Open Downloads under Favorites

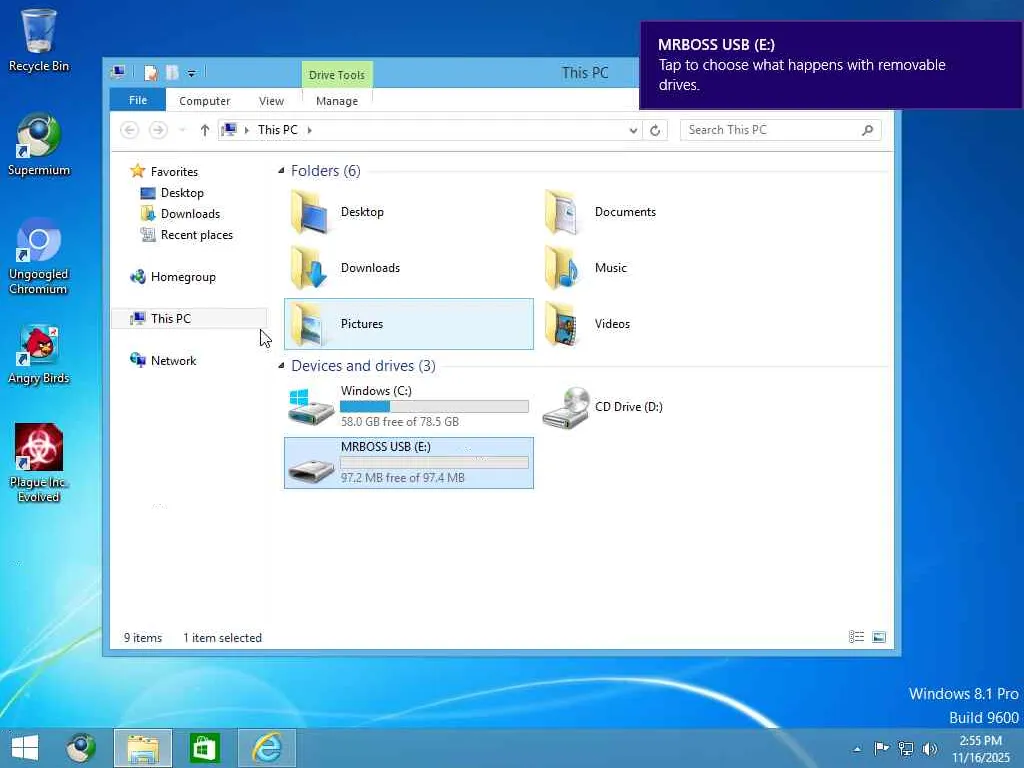click(190, 214)
